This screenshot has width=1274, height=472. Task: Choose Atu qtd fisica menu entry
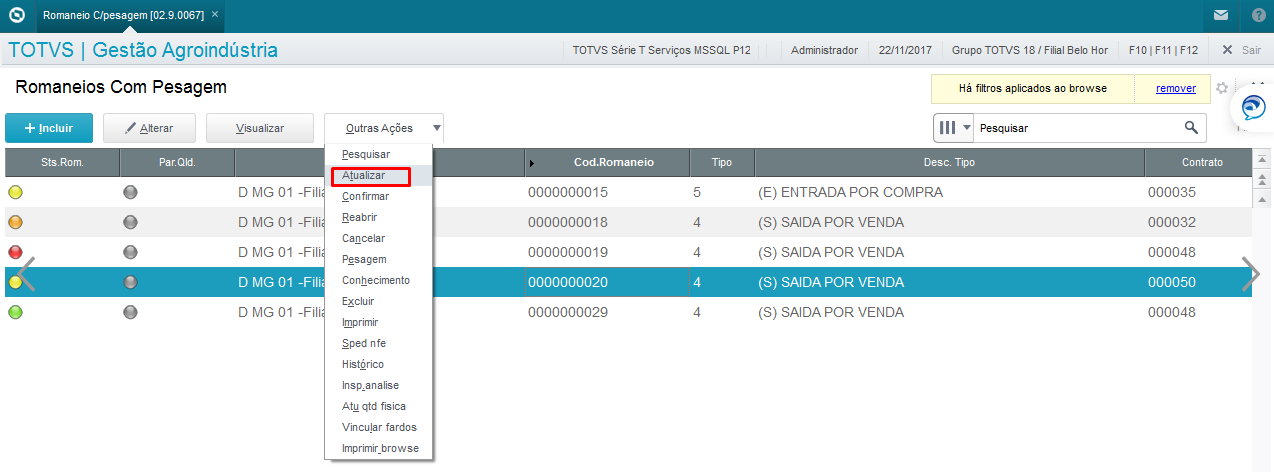[x=374, y=406]
